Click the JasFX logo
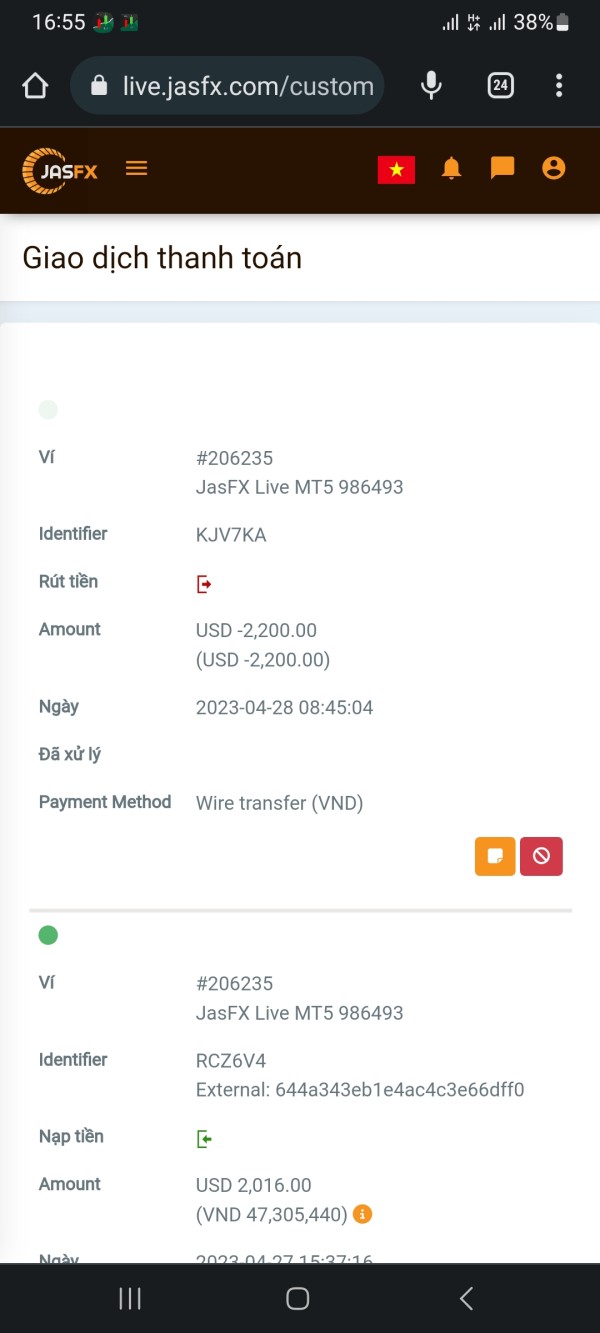 pos(60,170)
